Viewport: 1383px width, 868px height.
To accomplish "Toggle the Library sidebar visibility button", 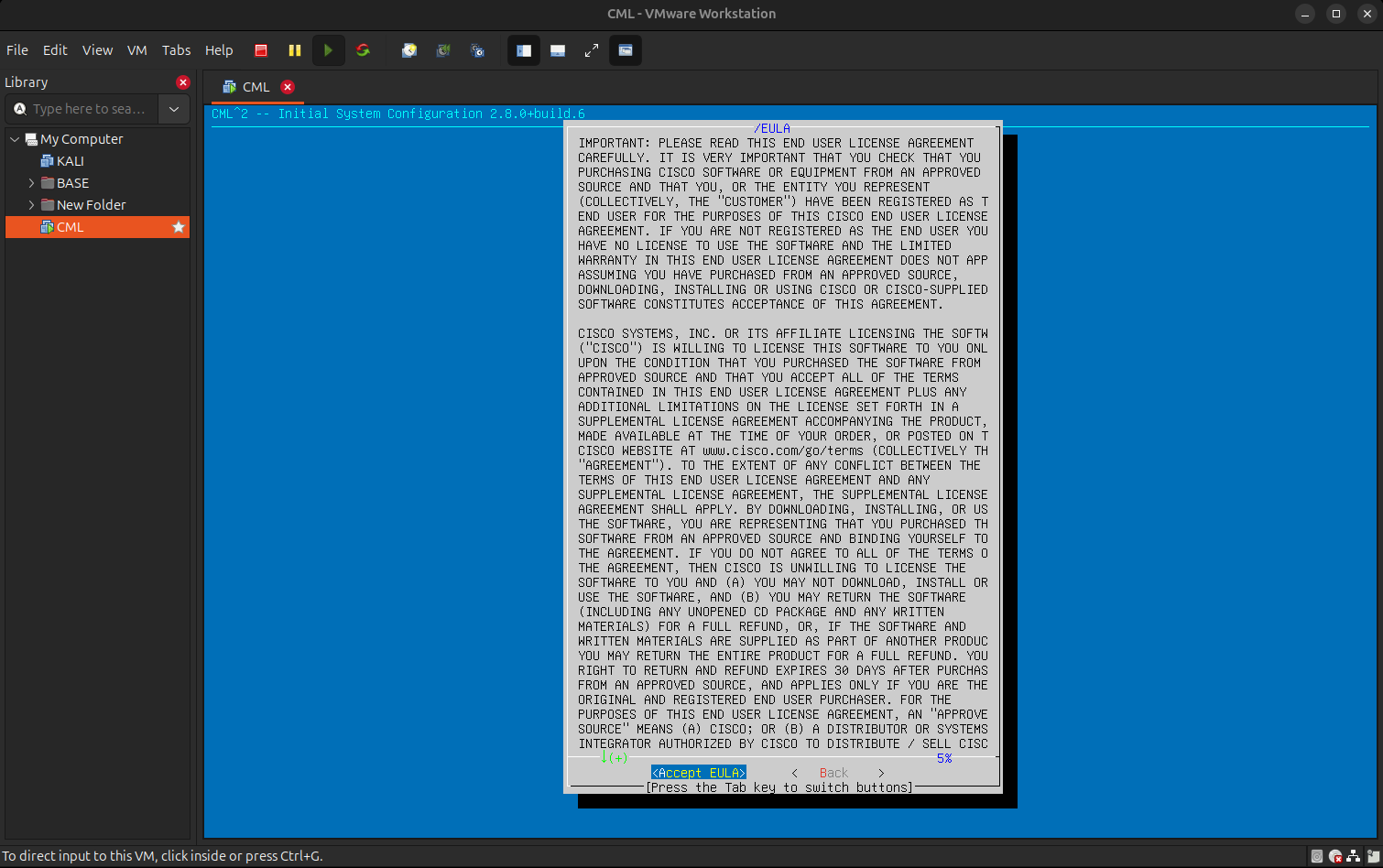I will (x=524, y=50).
